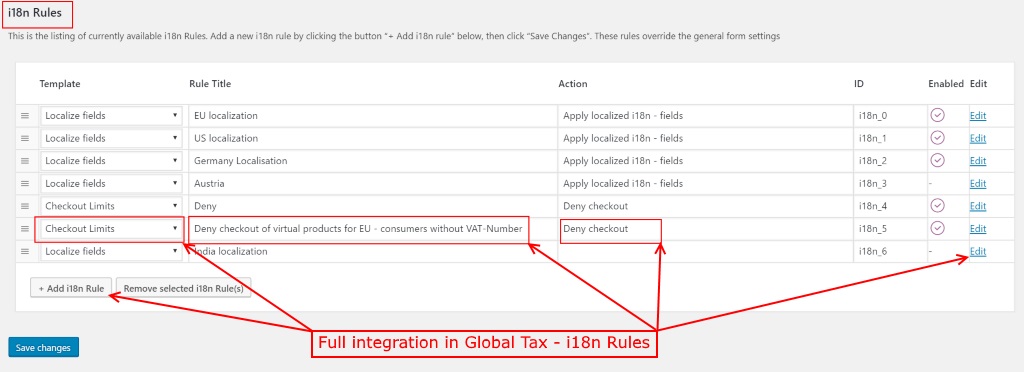Click the i18n Rules section heading
The image size is (1024, 372).
click(x=35, y=12)
